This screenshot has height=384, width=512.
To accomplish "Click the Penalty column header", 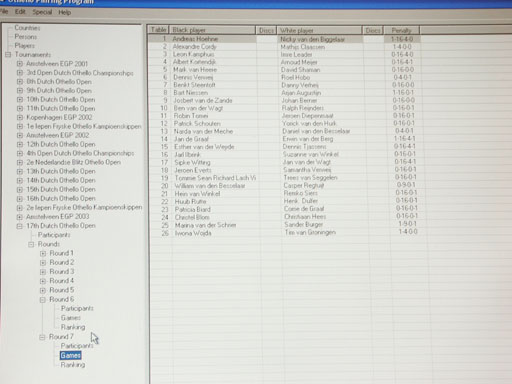I will [x=401, y=30].
